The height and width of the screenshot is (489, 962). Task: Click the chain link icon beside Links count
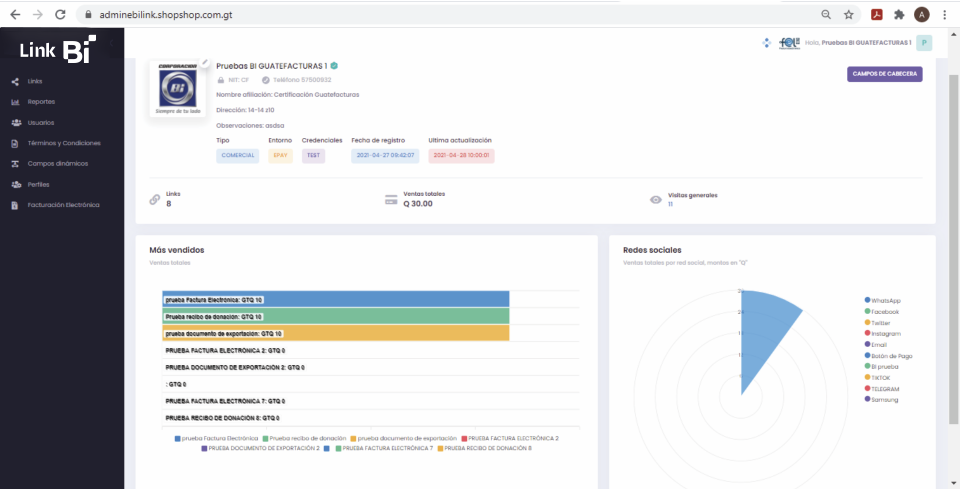coord(155,200)
